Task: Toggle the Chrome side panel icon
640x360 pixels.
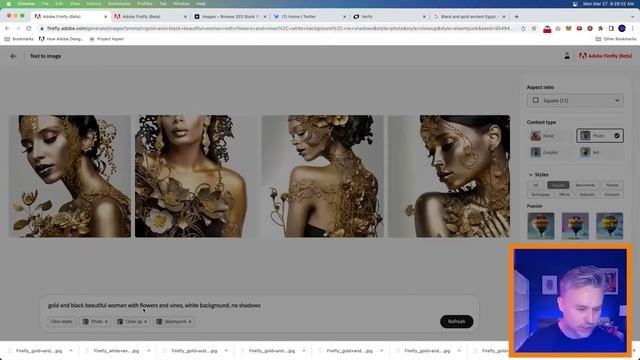Action: pos(611,29)
